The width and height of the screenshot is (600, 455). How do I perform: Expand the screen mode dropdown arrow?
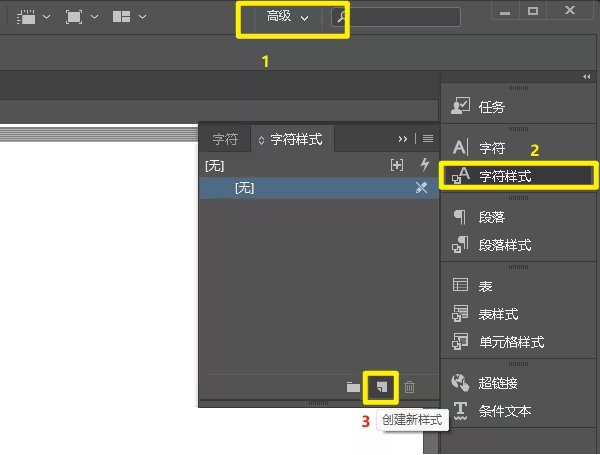coord(94,17)
